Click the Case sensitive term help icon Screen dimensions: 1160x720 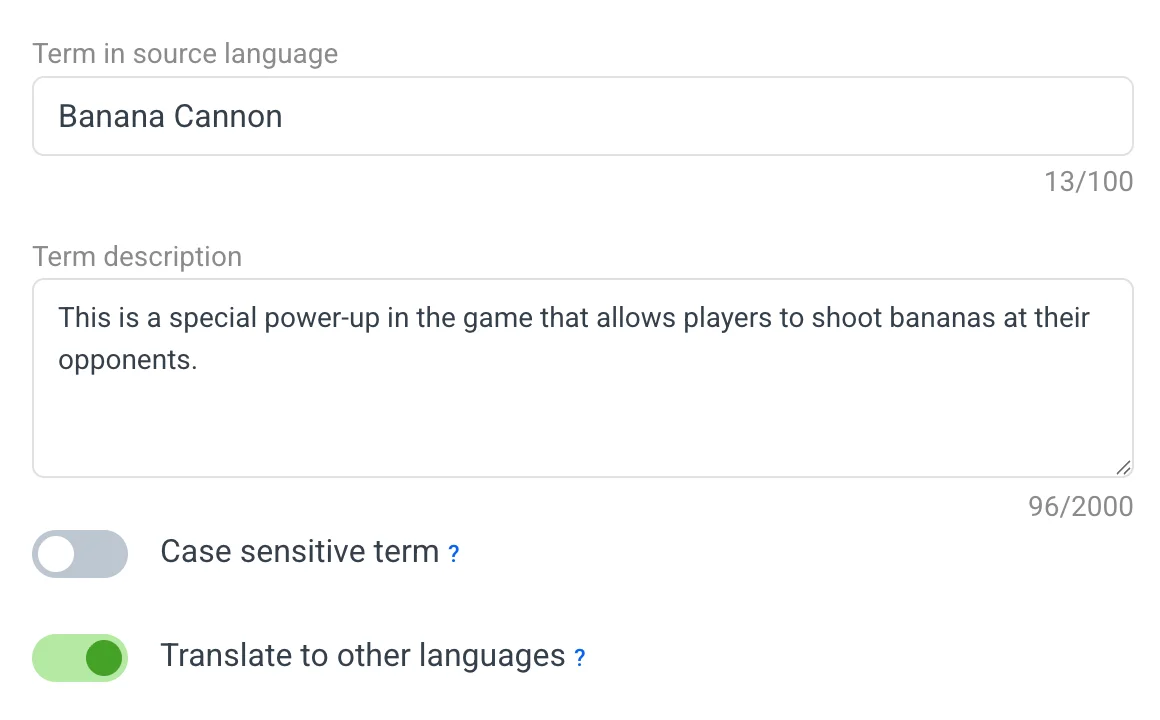coord(453,553)
